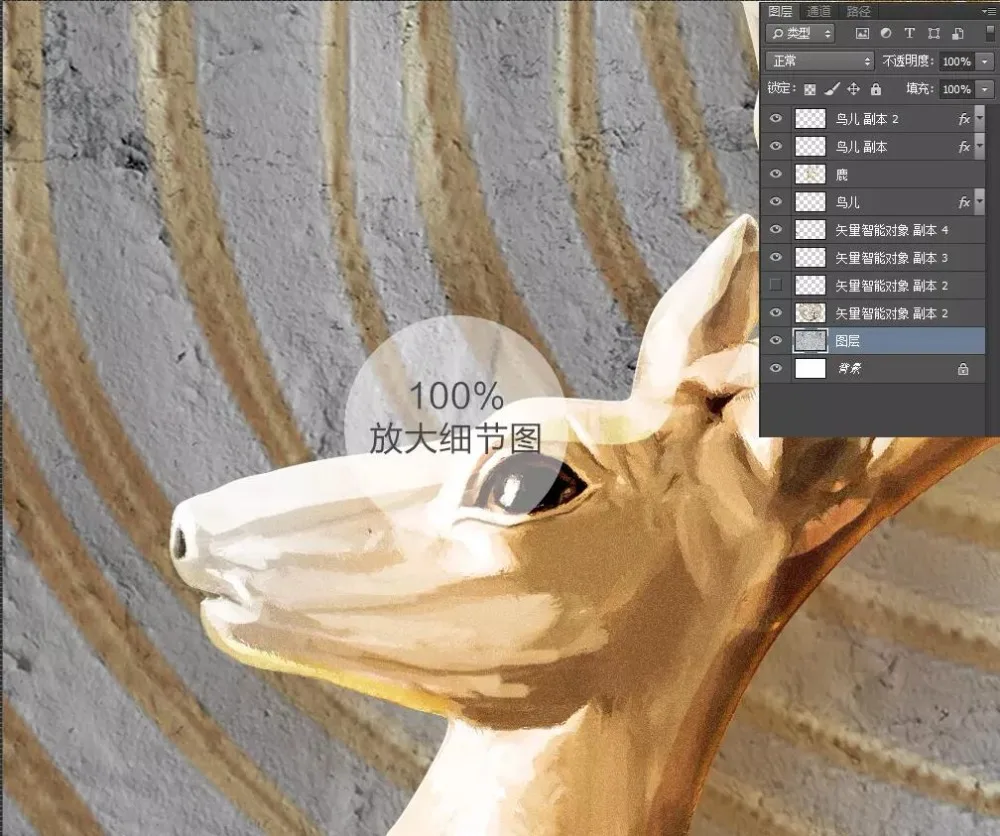Hide the 鸟儿 副本 layer
Screen dimensions: 1000x836
[x=776, y=147]
